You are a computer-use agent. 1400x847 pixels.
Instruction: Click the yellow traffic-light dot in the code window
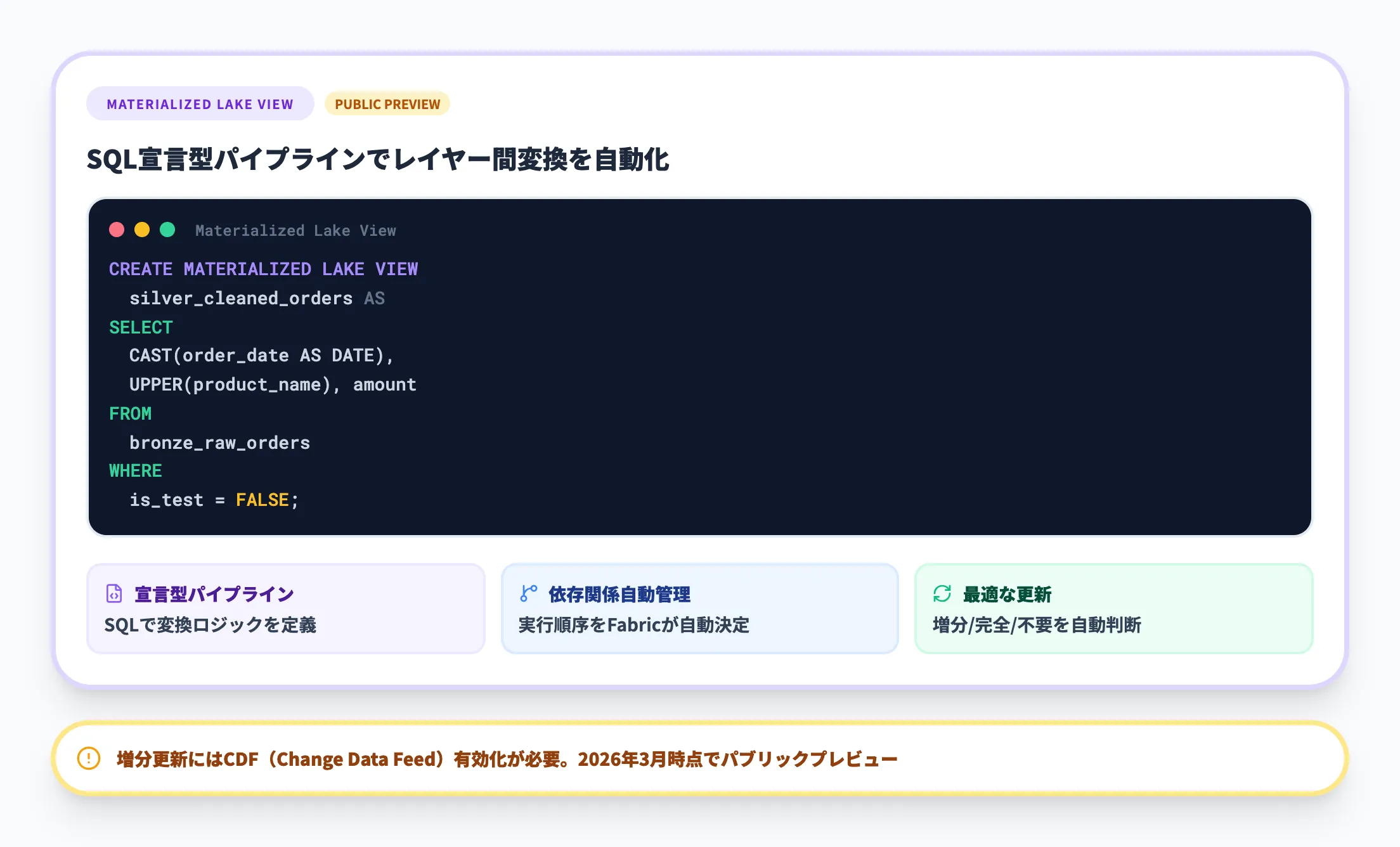142,230
